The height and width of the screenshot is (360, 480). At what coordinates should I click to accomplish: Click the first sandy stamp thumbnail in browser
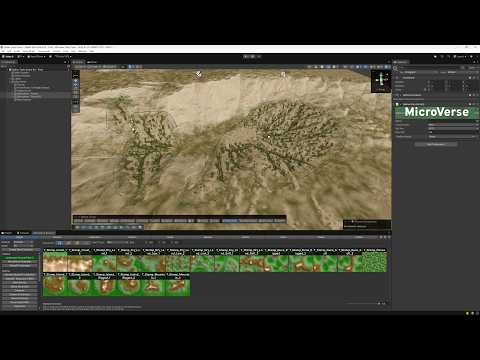[55, 260]
